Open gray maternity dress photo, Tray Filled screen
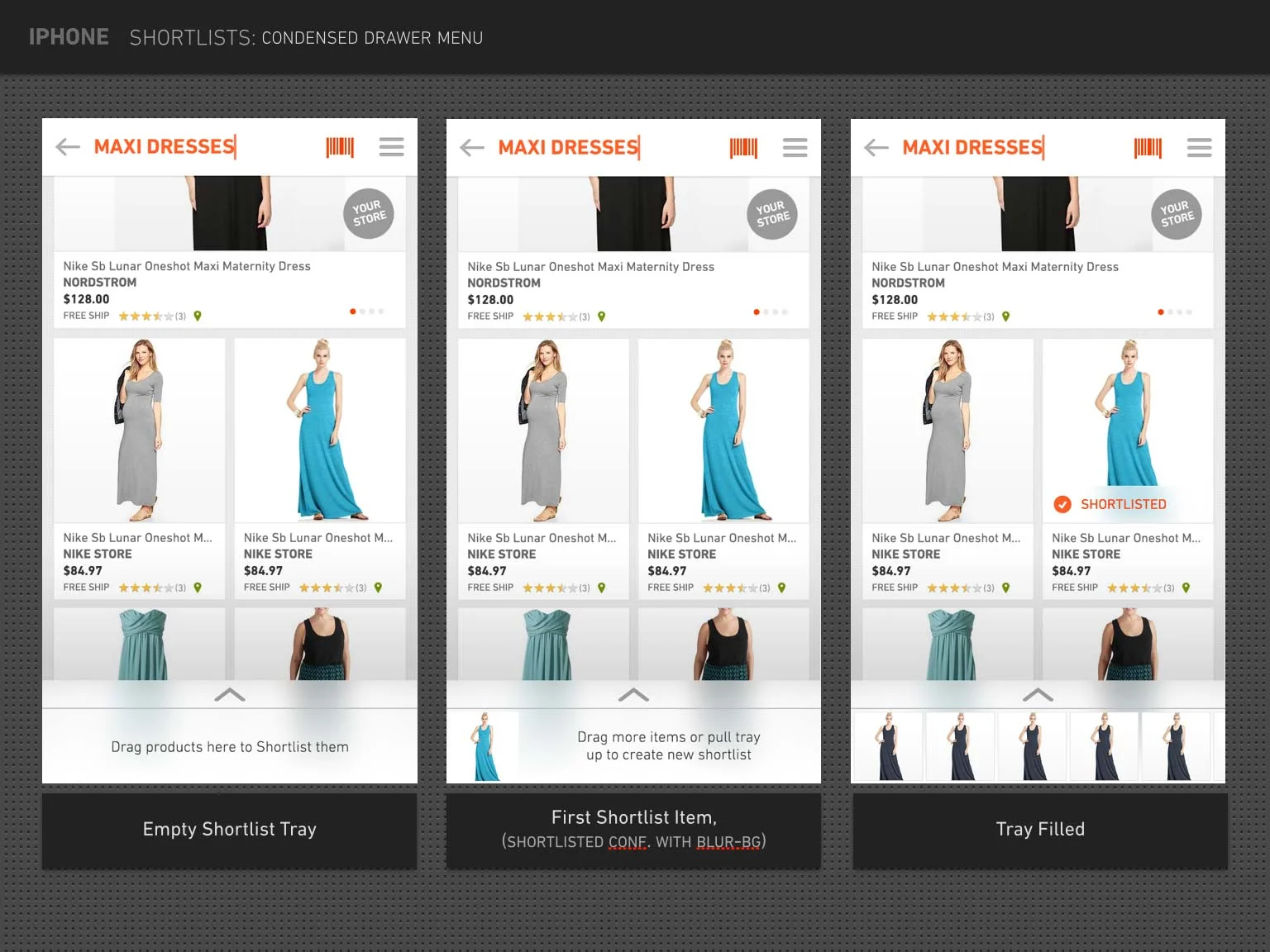 (x=948, y=431)
